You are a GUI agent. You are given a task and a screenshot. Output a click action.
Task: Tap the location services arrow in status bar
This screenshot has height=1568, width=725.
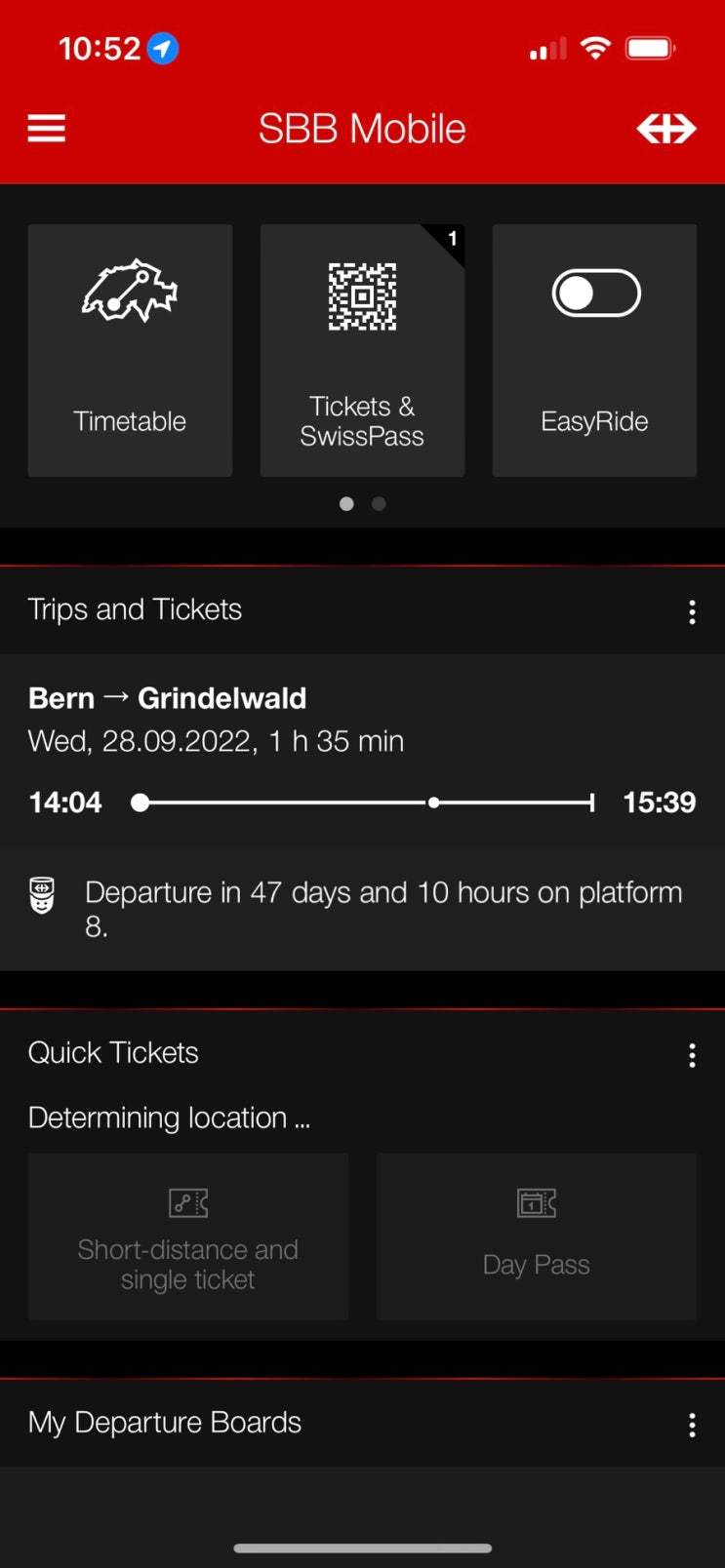pyautogui.click(x=163, y=48)
